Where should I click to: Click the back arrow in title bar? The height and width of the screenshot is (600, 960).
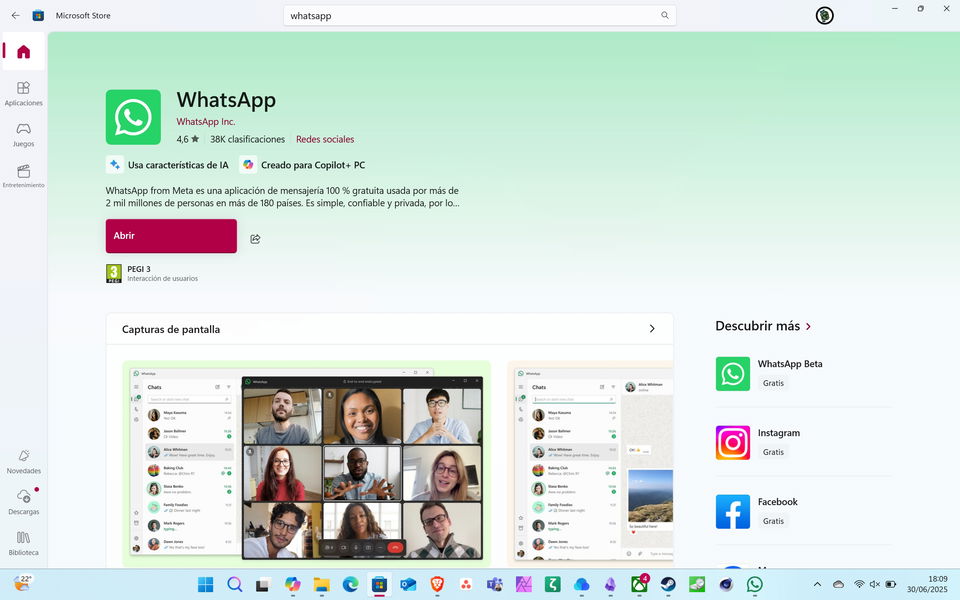coord(15,15)
